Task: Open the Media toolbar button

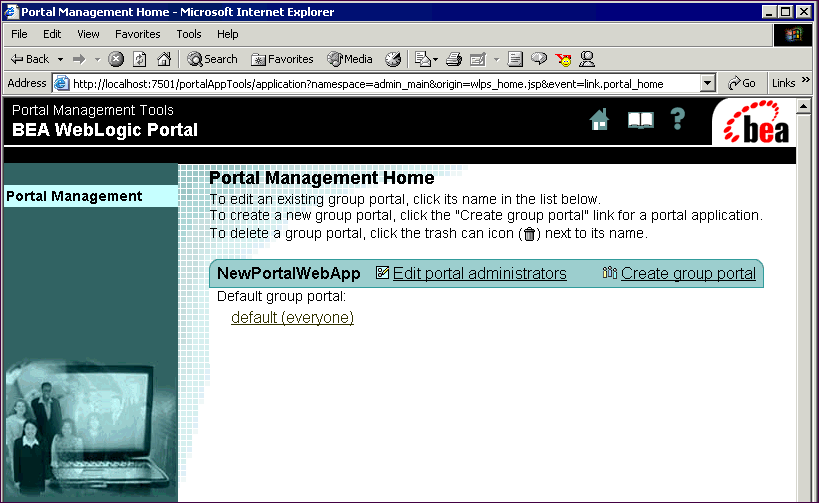Action: pyautogui.click(x=350, y=59)
